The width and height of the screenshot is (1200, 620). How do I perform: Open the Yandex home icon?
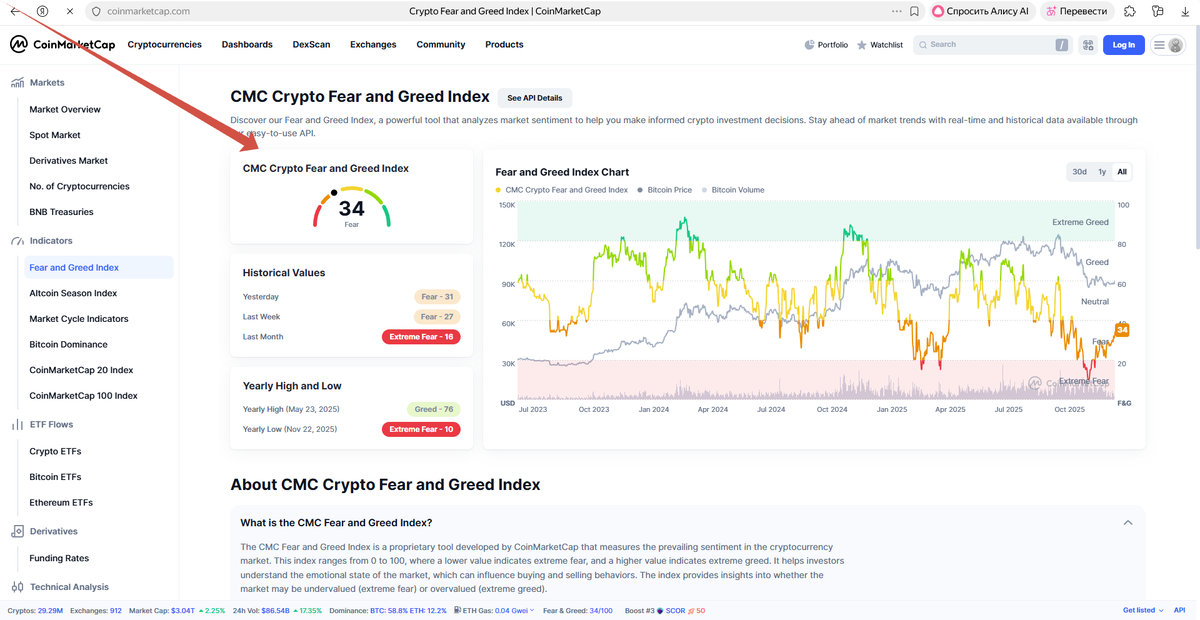(42, 11)
